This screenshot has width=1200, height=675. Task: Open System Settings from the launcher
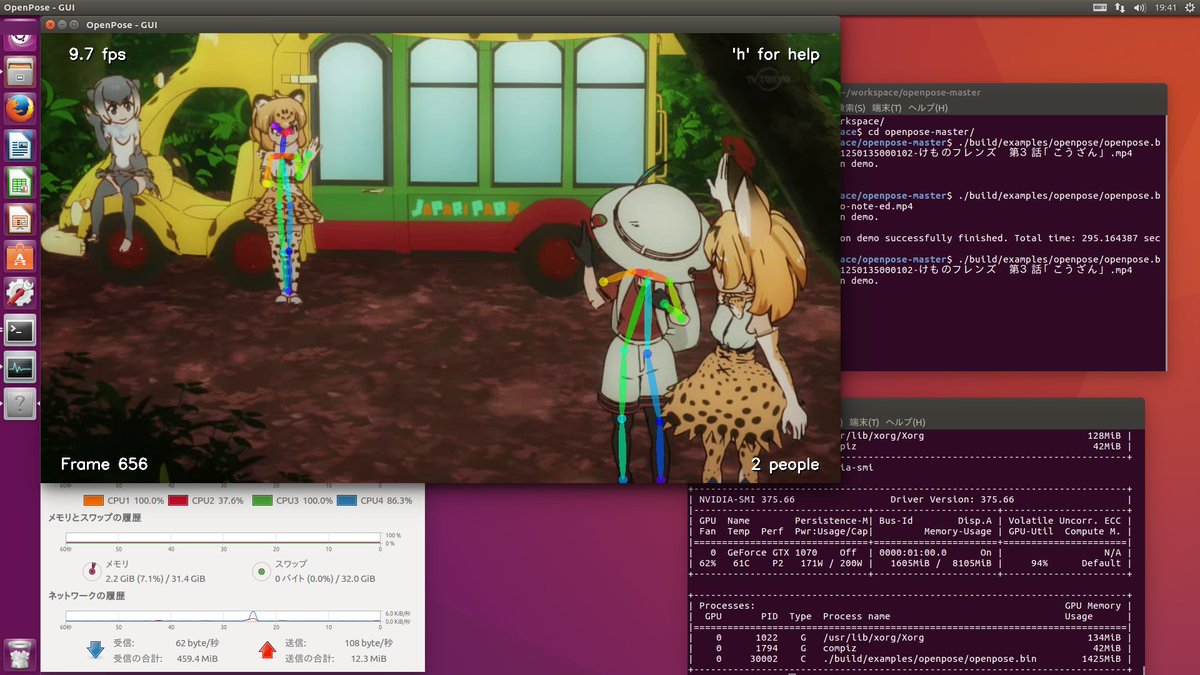point(20,293)
